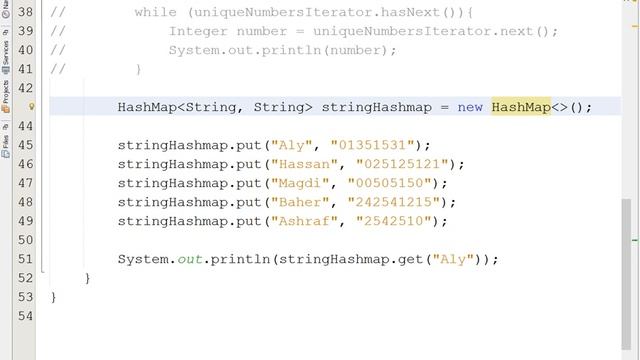Click the vertical editor scrollbar thumb
The height and width of the screenshot is (360, 640).
click(x=626, y=273)
